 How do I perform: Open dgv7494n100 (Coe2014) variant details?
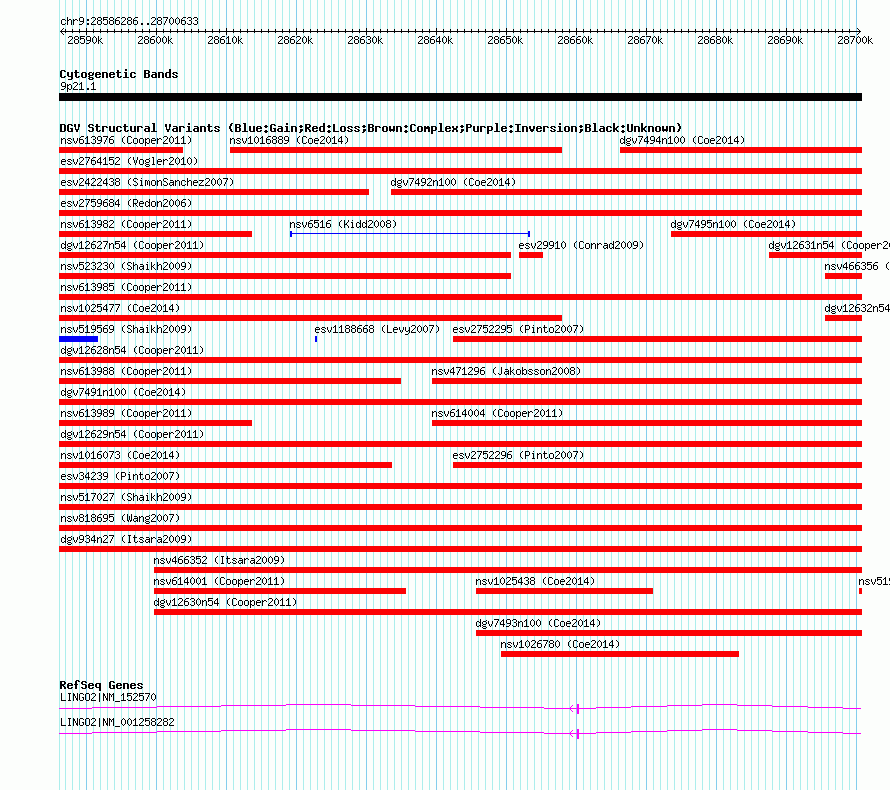pos(682,140)
